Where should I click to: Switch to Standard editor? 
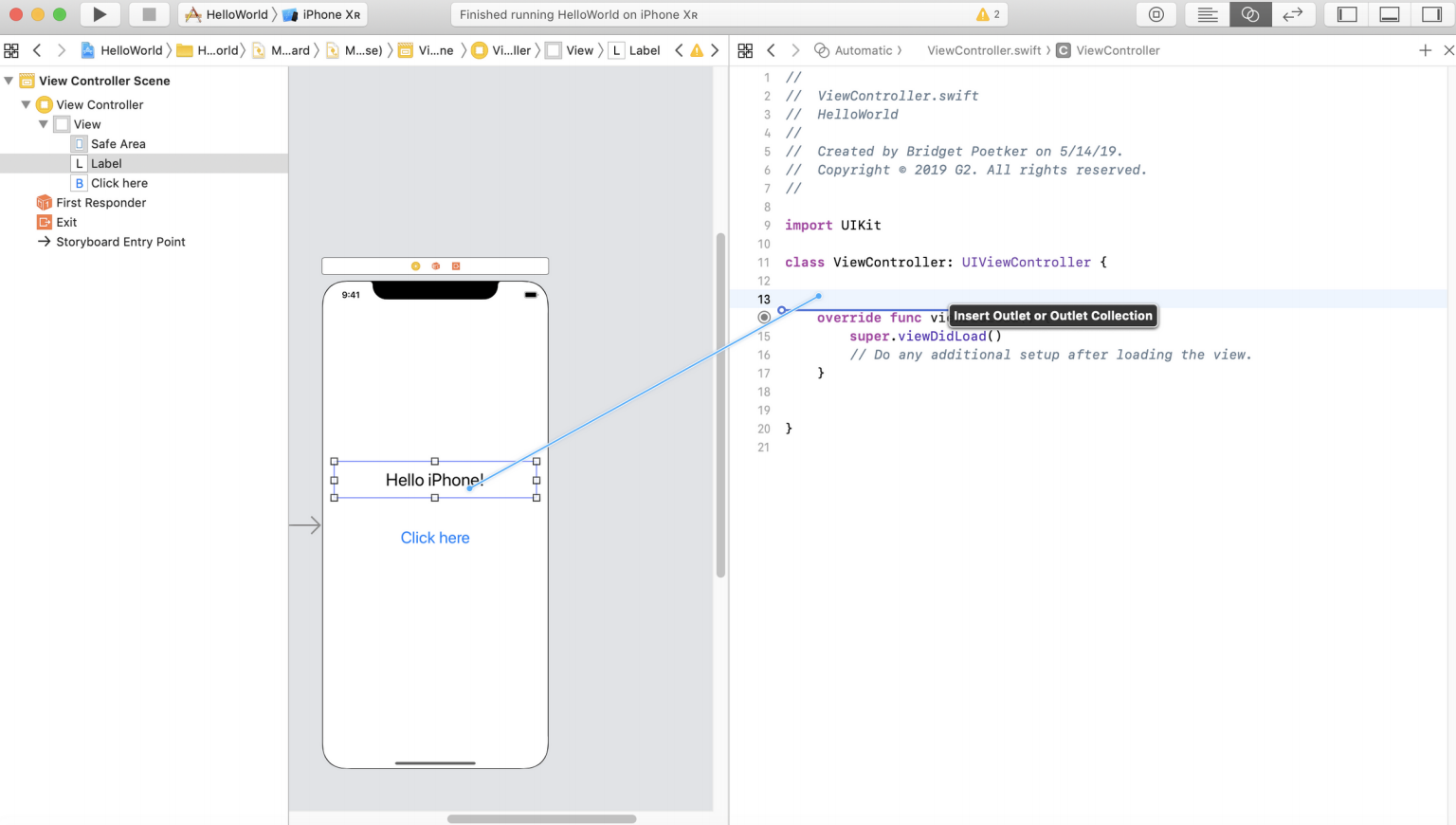[x=1207, y=14]
